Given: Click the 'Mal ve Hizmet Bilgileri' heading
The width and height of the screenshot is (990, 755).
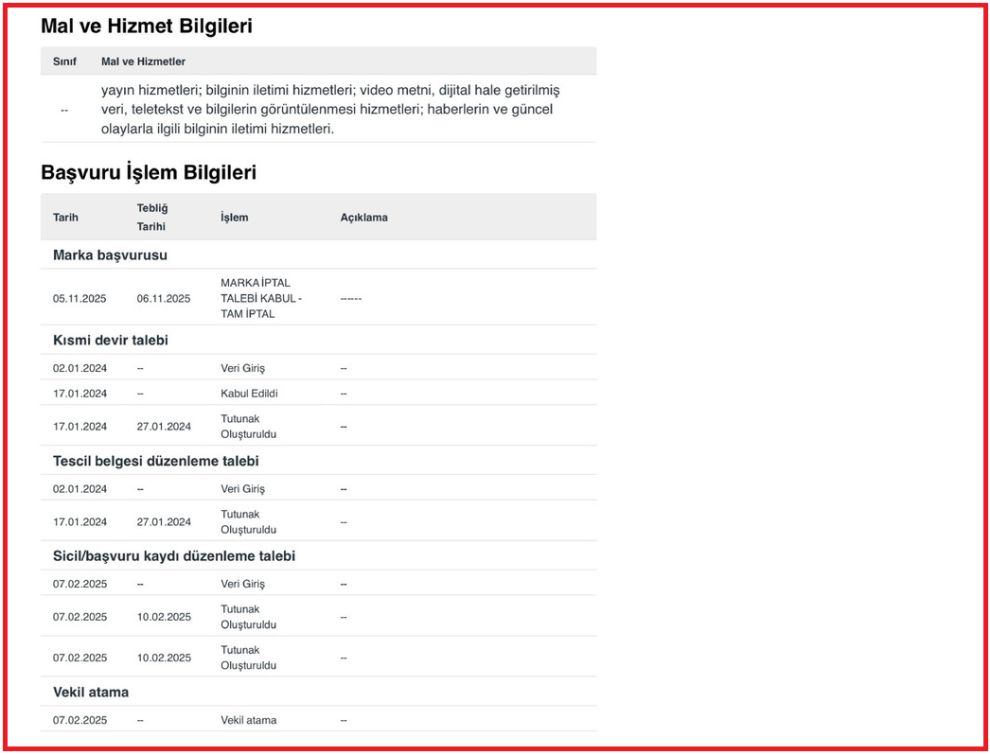Looking at the screenshot, I should [x=146, y=27].
